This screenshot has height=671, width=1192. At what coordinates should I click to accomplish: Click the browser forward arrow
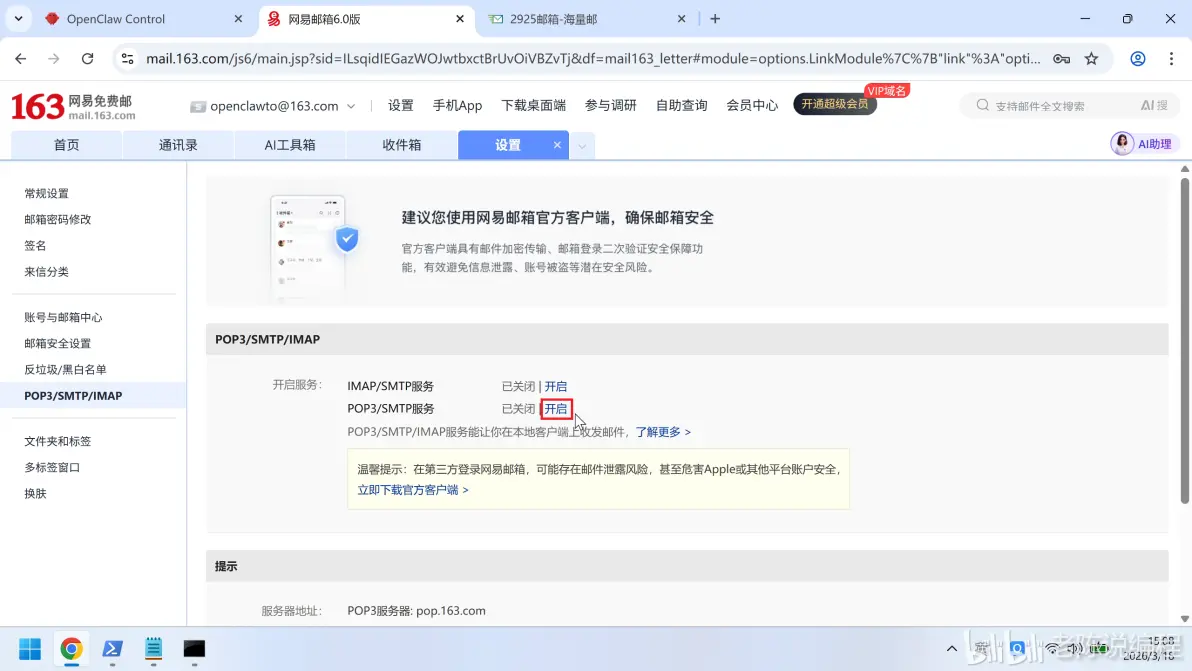53,59
